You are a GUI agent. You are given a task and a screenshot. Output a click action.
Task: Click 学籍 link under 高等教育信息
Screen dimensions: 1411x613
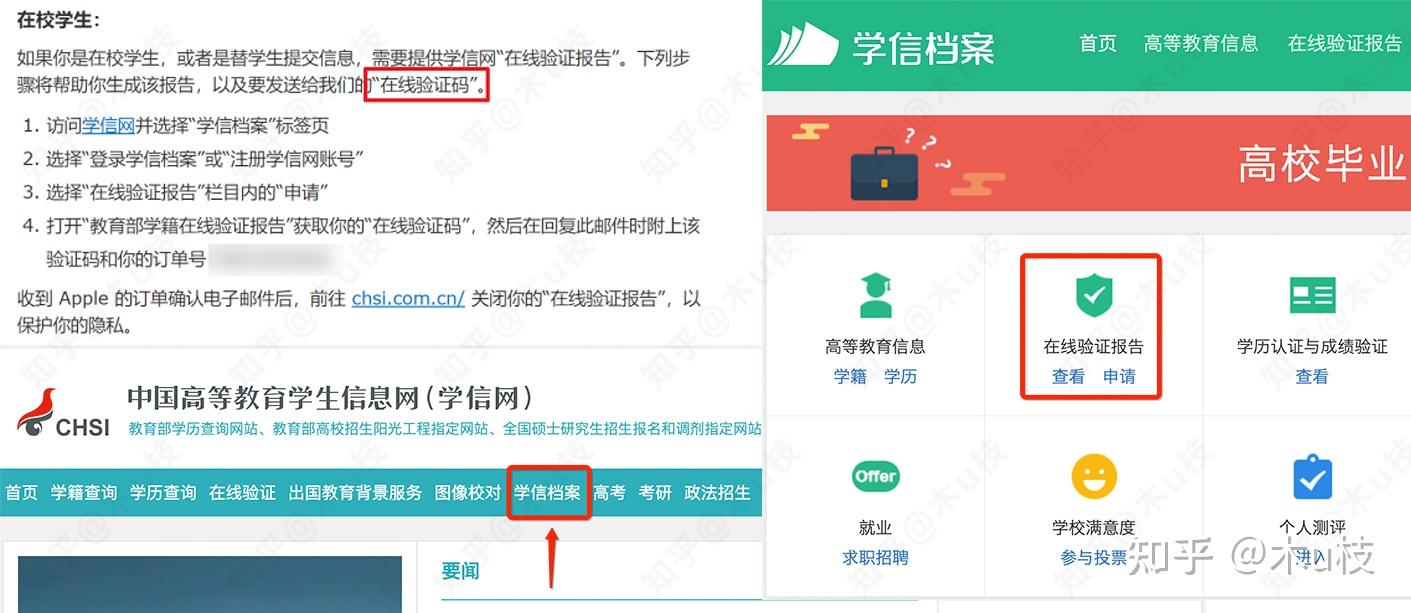point(850,377)
